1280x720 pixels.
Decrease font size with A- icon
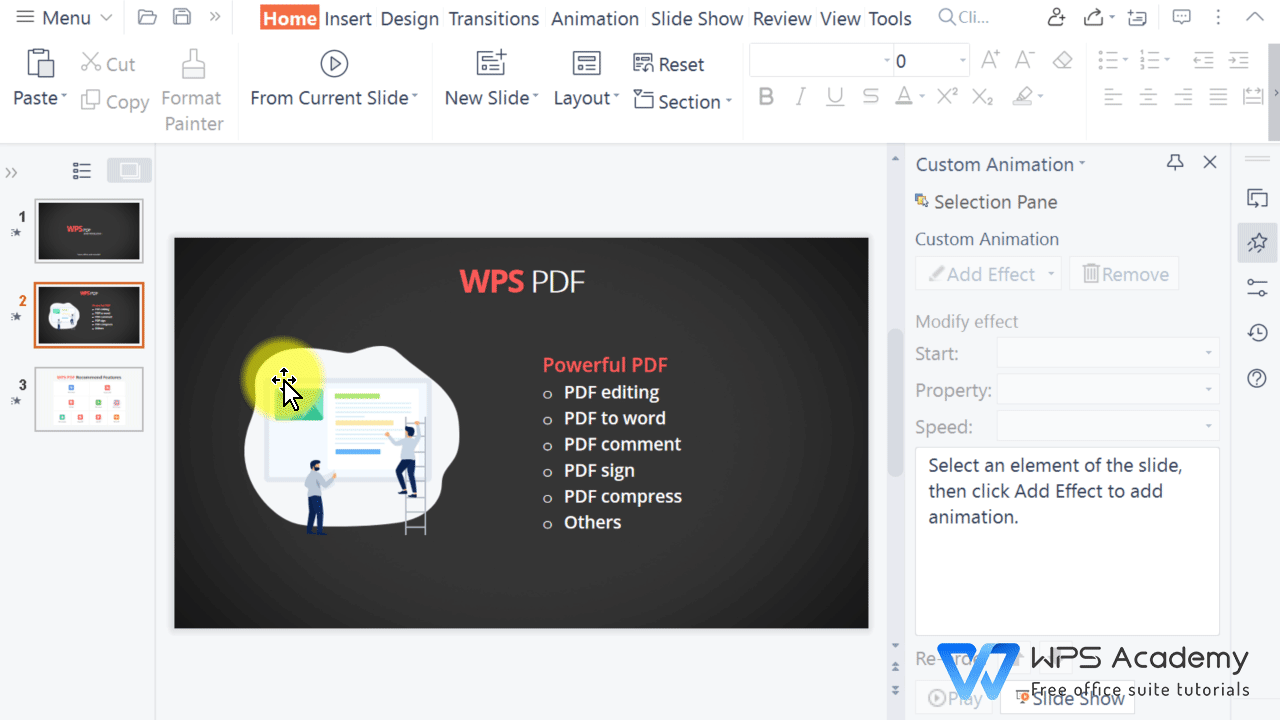point(1026,60)
